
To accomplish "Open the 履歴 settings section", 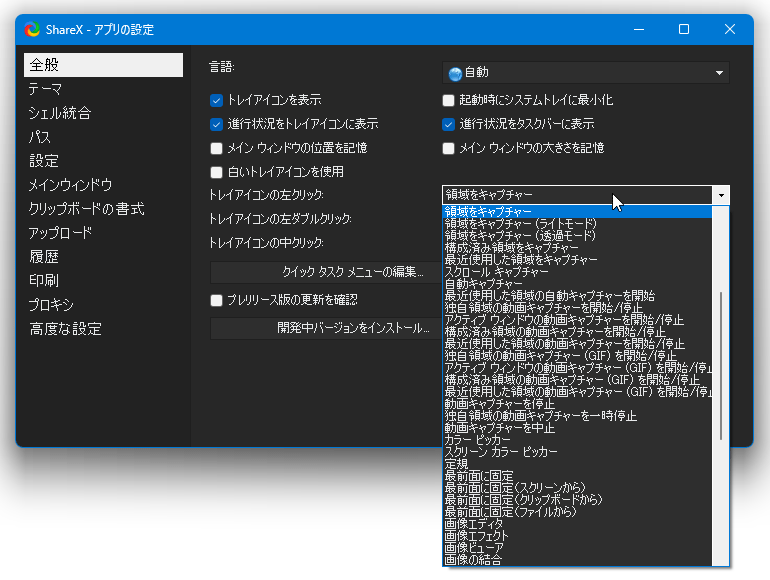I will pos(44,256).
